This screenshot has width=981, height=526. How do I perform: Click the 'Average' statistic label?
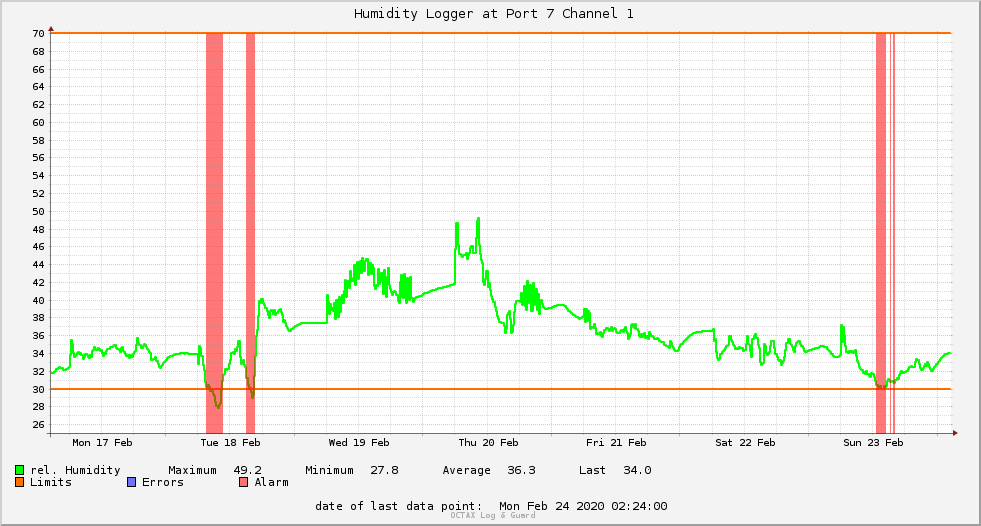tap(466, 470)
